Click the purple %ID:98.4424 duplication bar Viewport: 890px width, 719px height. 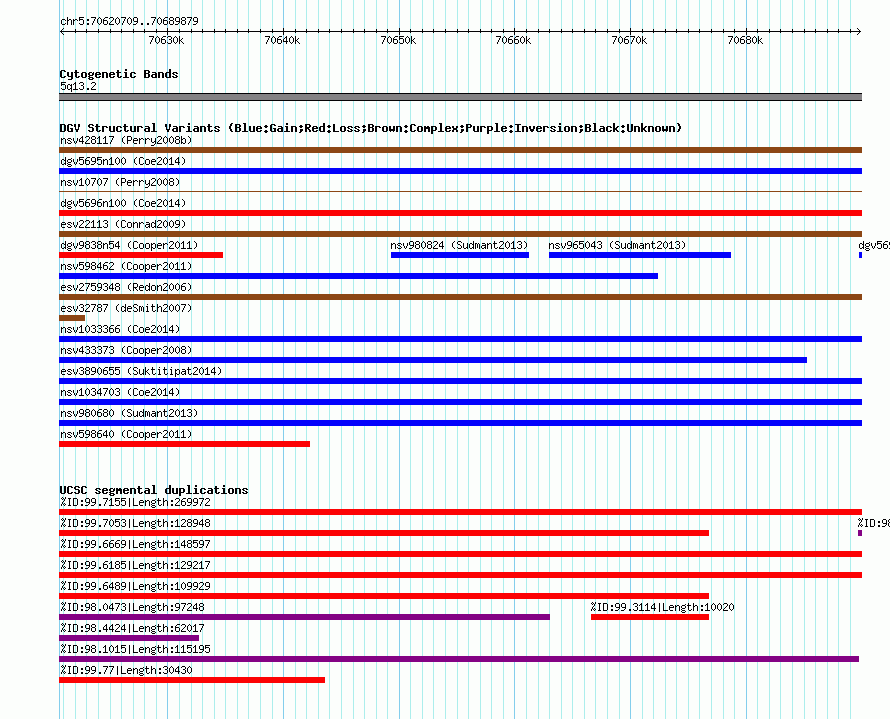tap(129, 638)
